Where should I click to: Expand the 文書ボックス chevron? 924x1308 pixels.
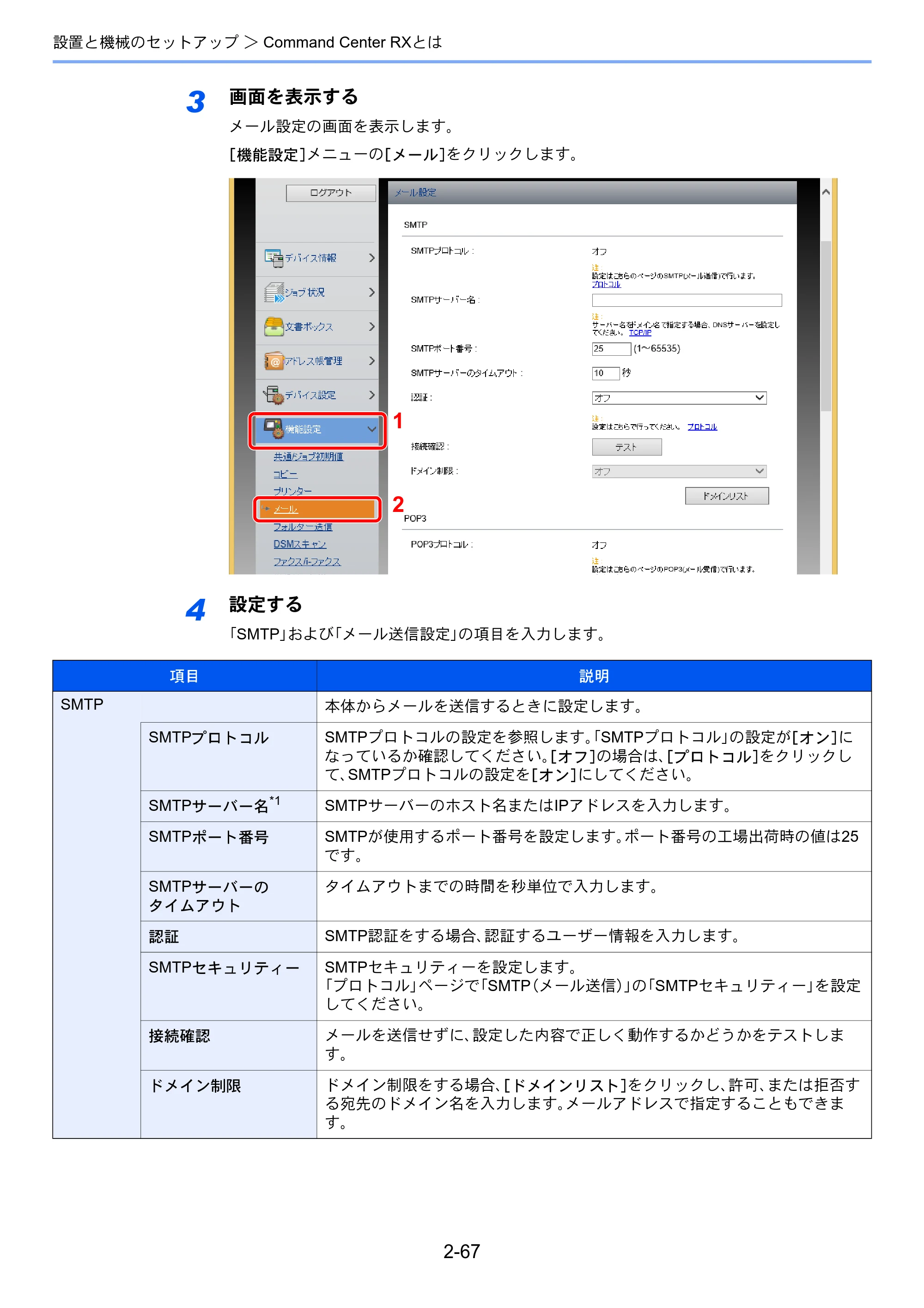click(371, 327)
